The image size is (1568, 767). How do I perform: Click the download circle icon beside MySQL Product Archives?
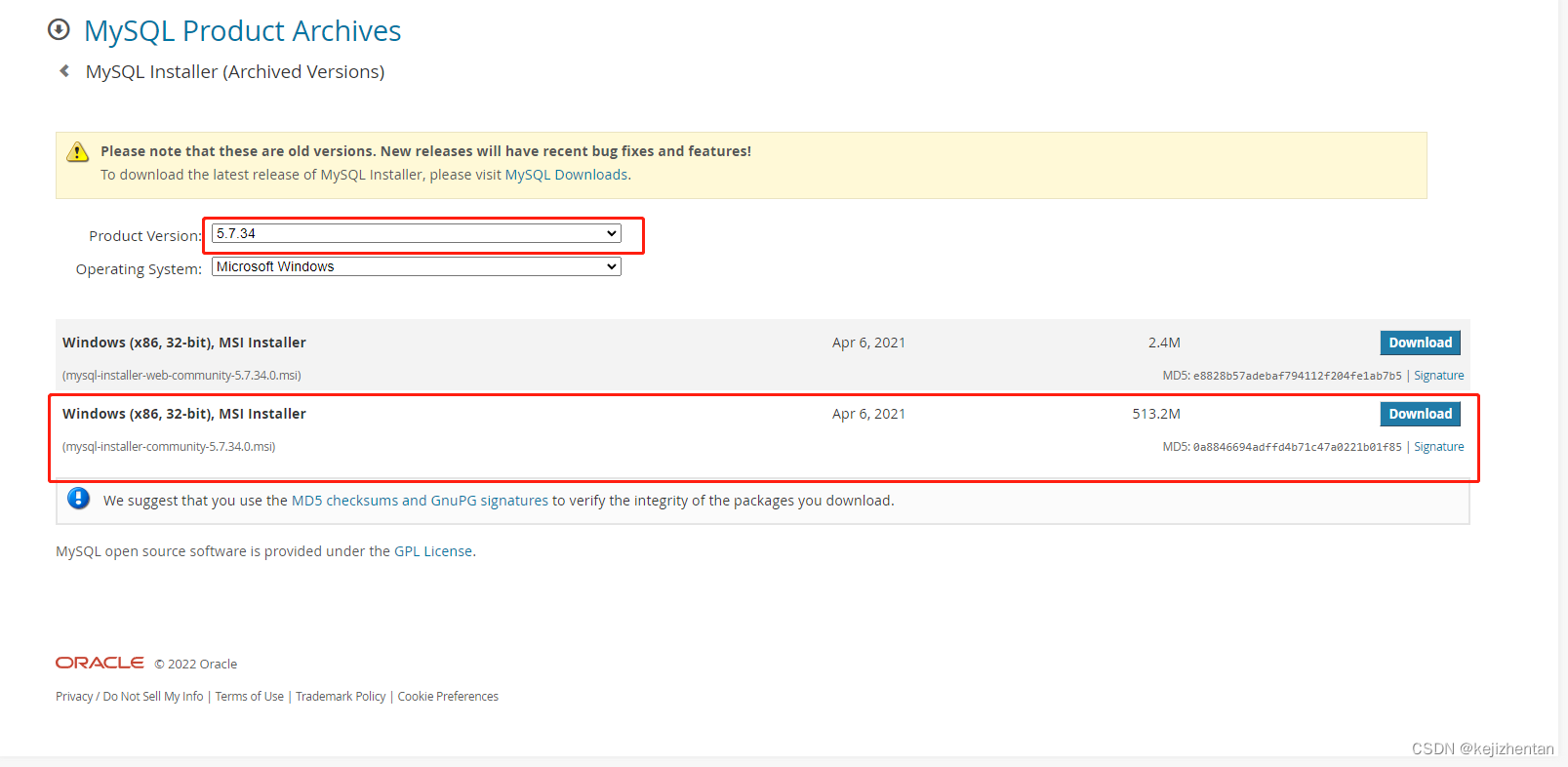[x=59, y=29]
